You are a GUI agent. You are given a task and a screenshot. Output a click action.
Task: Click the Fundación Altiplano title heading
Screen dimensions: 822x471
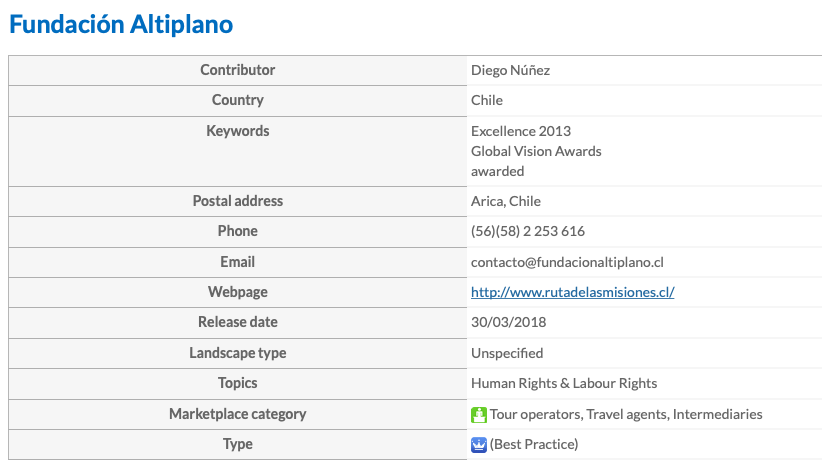coord(121,24)
